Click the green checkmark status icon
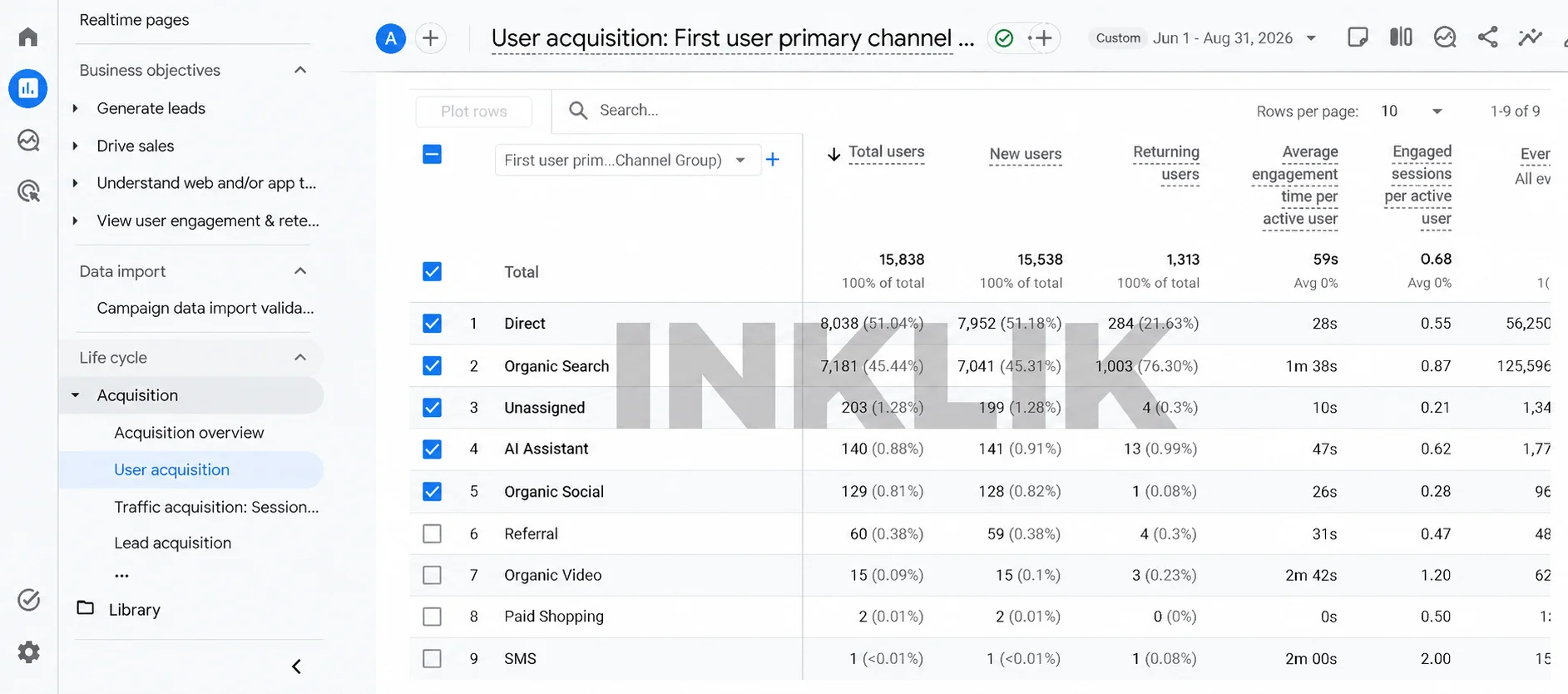The height and width of the screenshot is (694, 1568). tap(1004, 38)
